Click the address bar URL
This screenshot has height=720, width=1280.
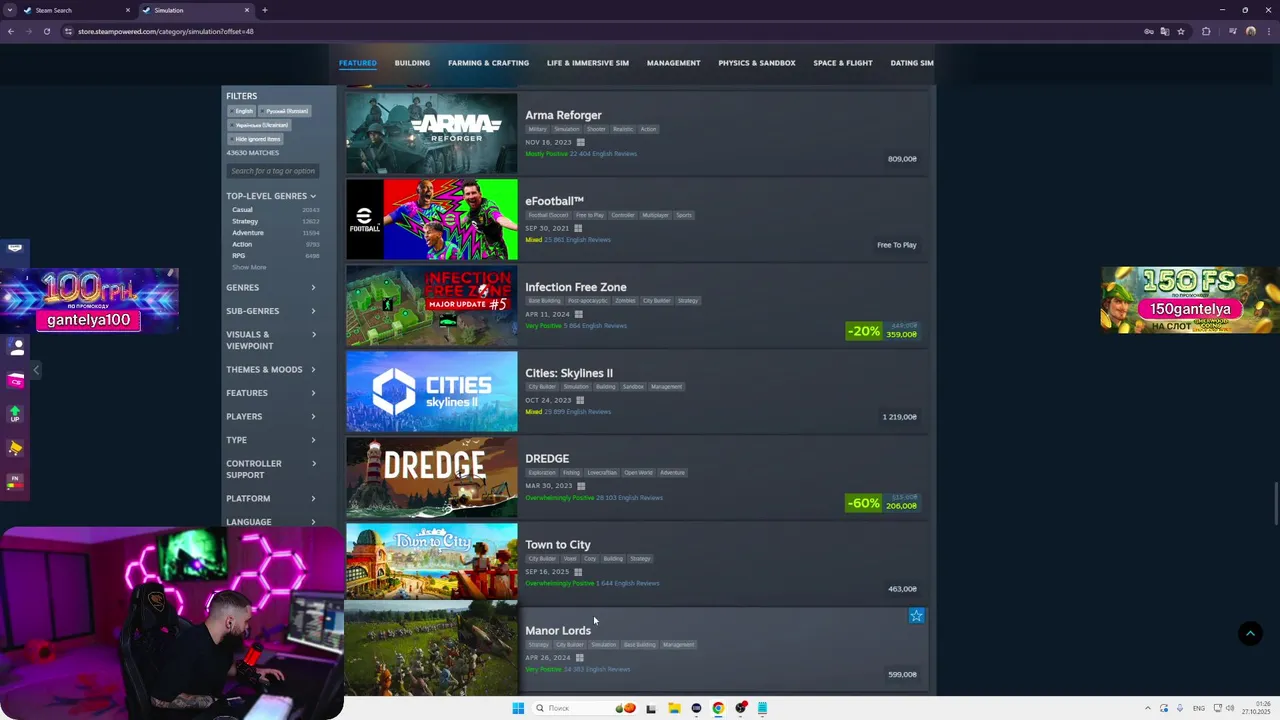pos(166,31)
